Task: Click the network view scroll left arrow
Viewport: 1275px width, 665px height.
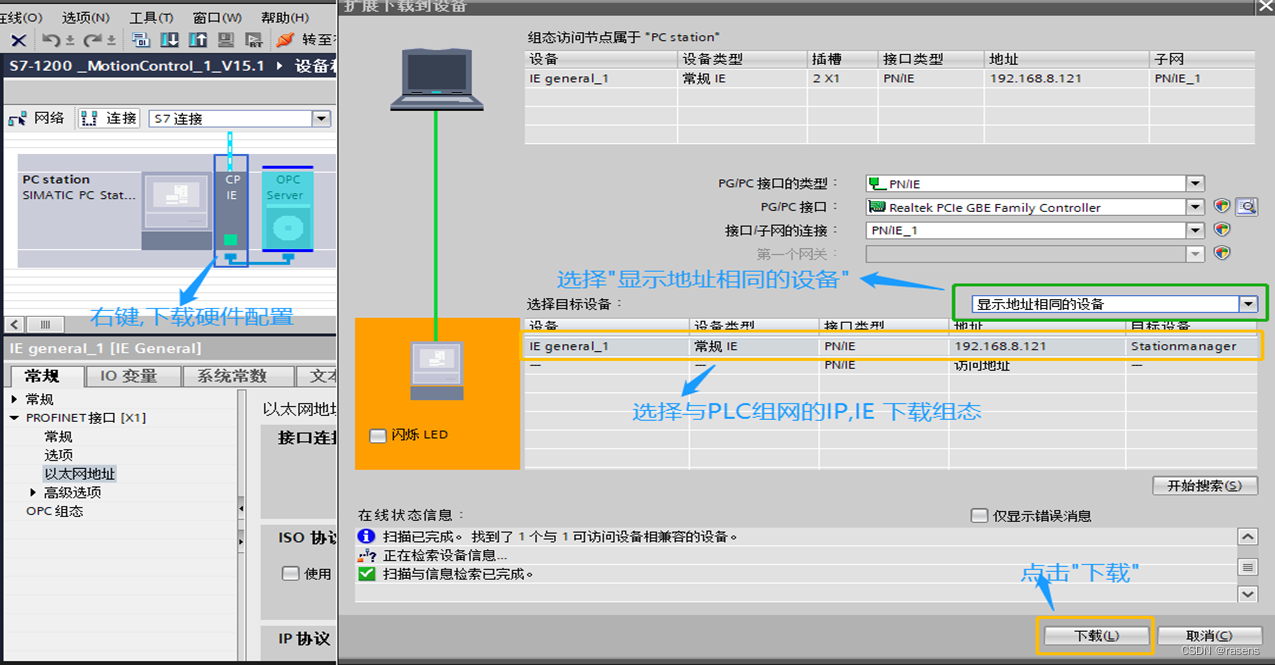Action: point(15,325)
